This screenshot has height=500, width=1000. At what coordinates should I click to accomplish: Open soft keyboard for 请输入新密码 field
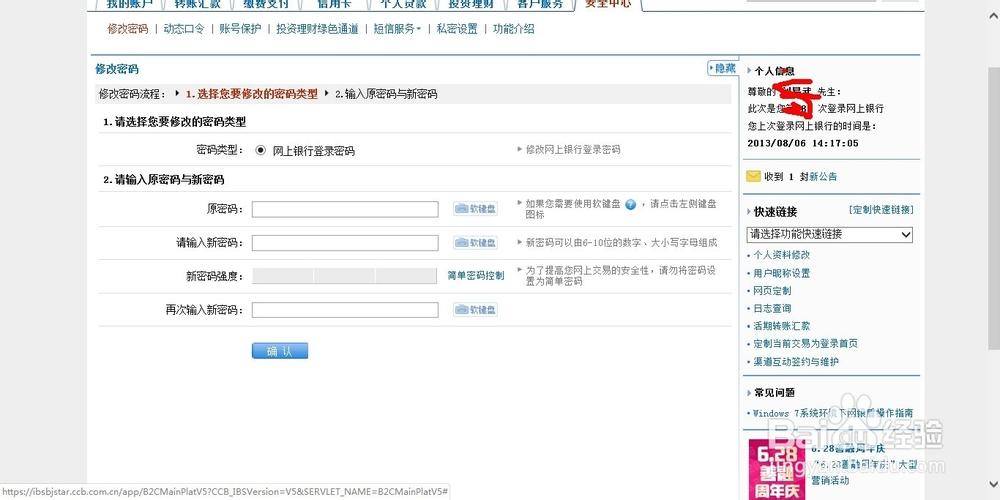point(475,243)
